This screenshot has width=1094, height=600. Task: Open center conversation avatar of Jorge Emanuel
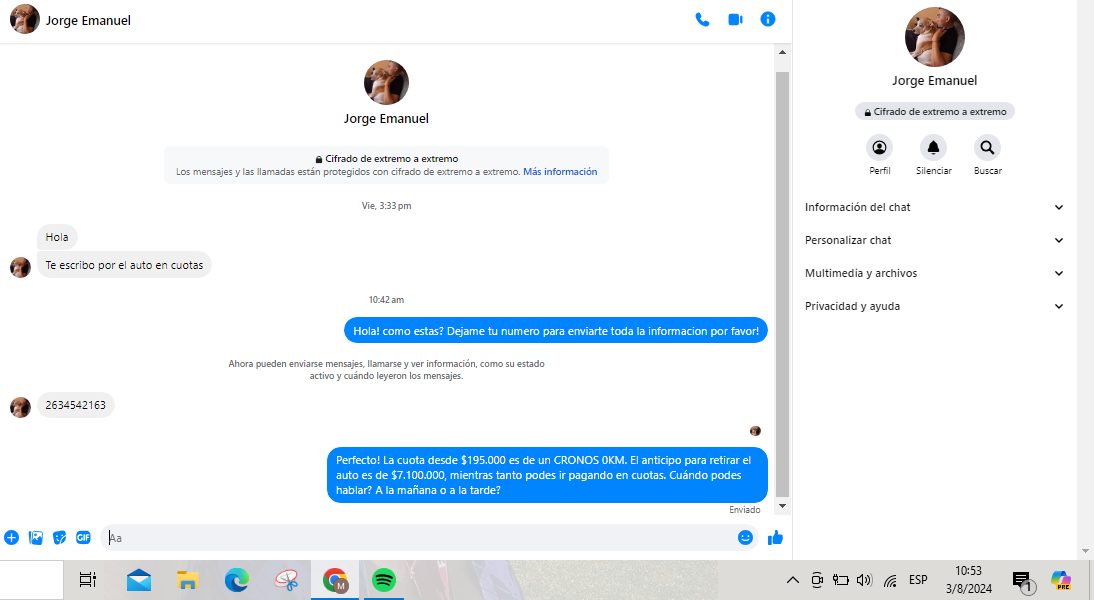coord(386,82)
